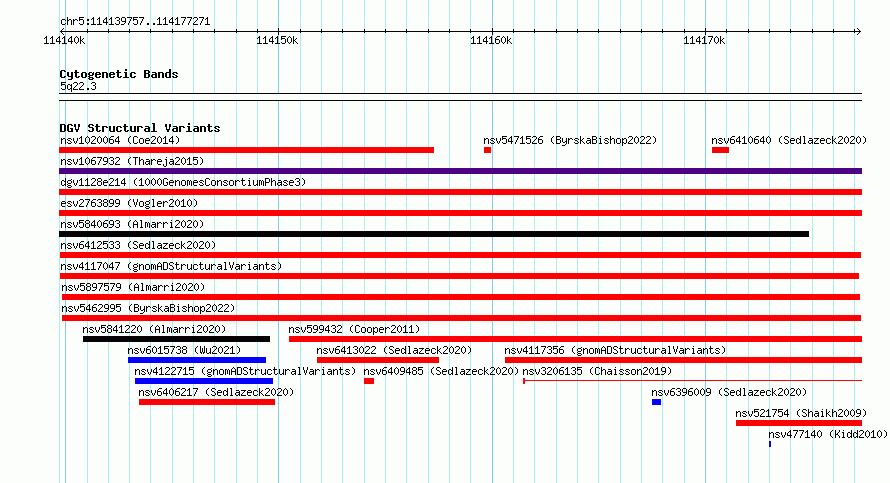This screenshot has width=890, height=483.
Task: Open nsv4122715 (gnomADStructuralVariants) label
Action: click(245, 371)
